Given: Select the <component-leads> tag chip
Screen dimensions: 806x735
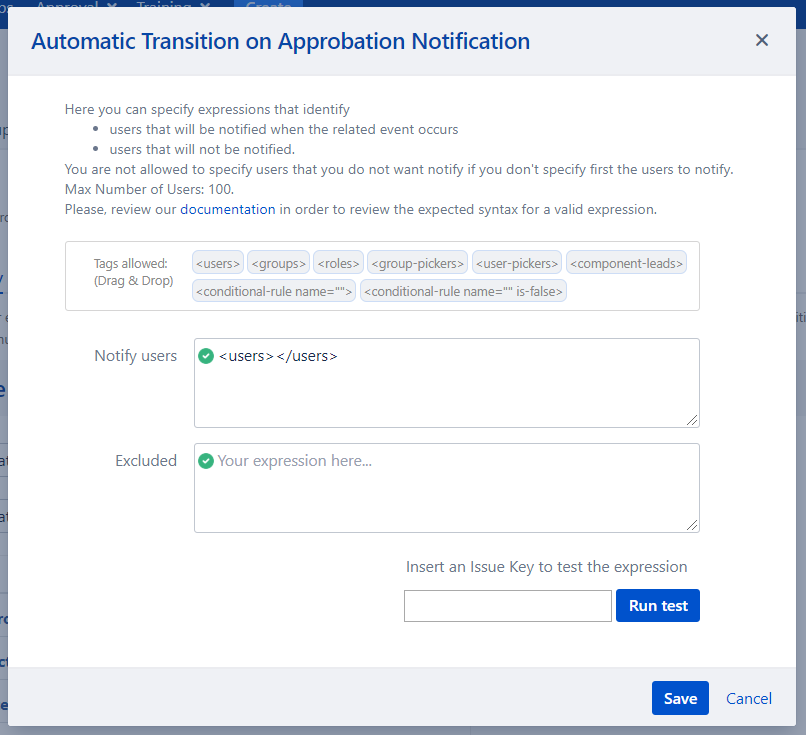Looking at the screenshot, I should [x=627, y=264].
